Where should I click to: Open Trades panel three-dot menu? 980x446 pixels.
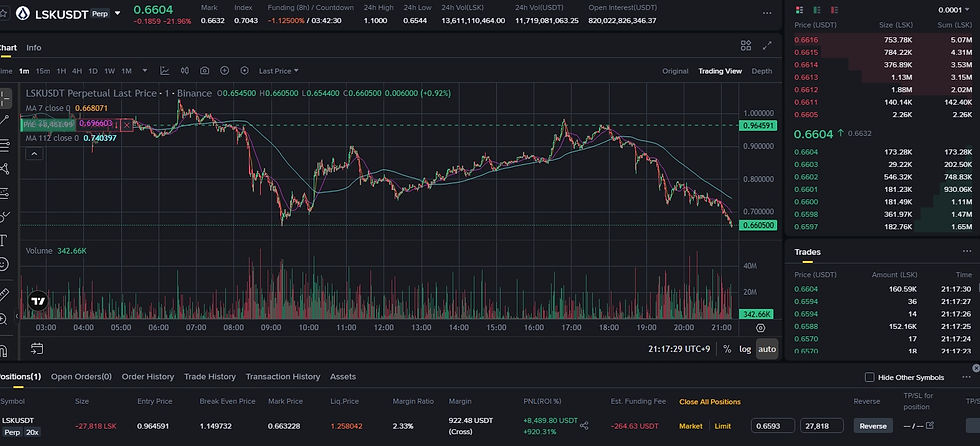coord(967,251)
